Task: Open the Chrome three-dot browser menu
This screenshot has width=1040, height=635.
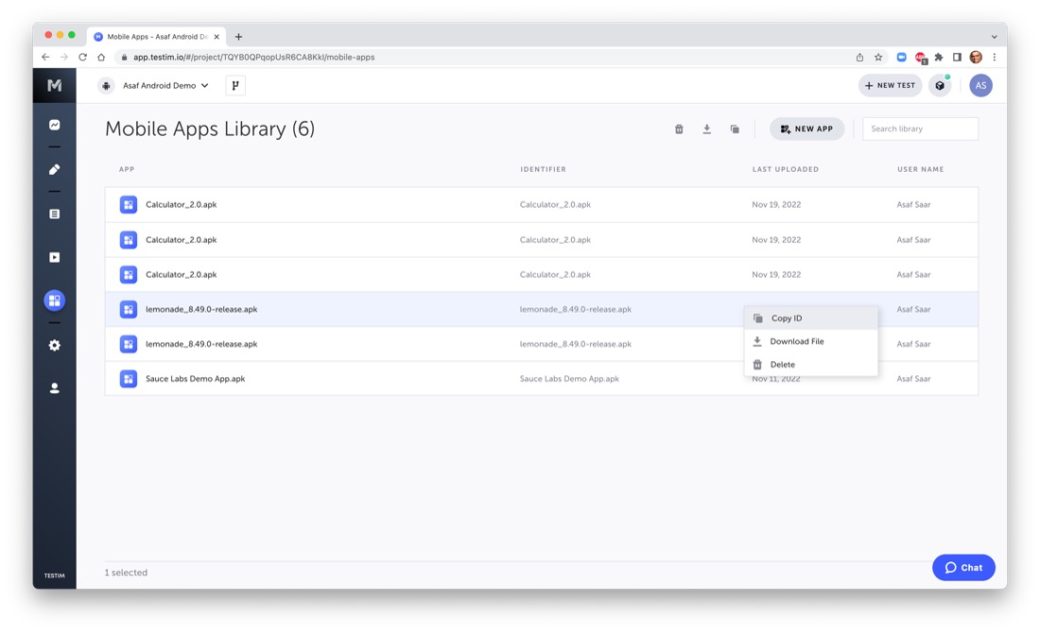Action: 993,57
